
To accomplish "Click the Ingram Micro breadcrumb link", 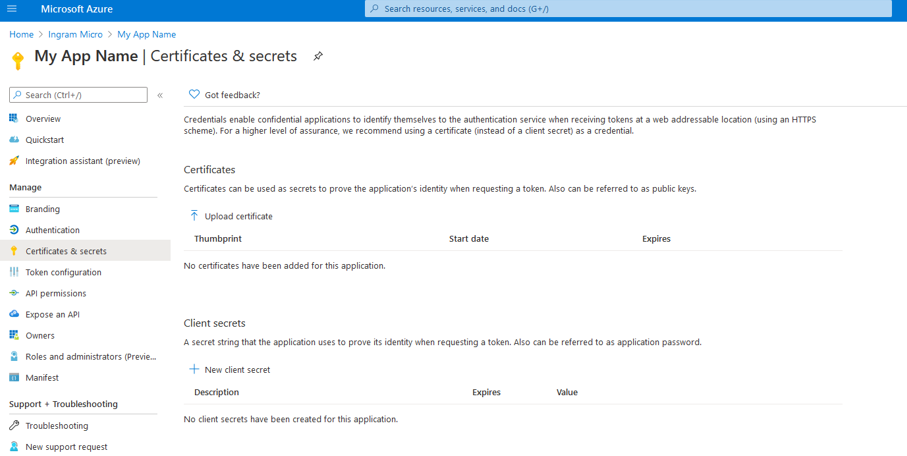I will coord(75,34).
